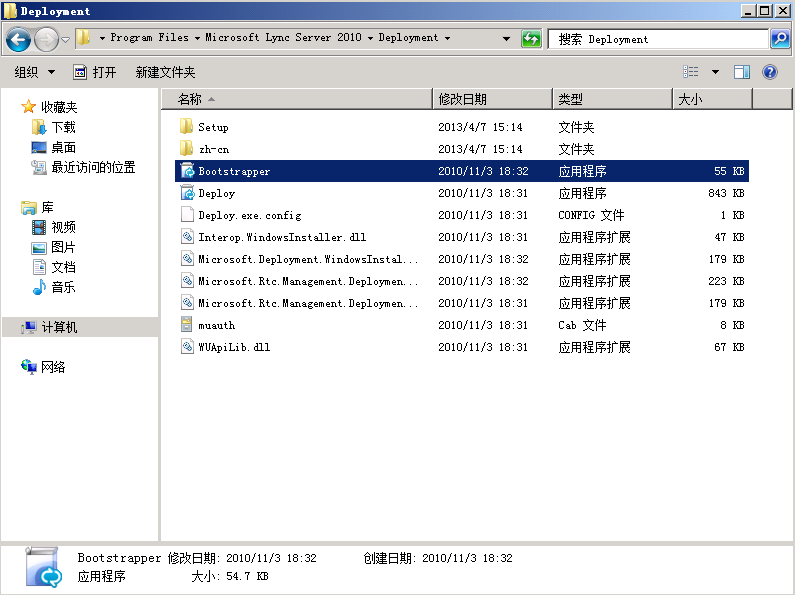Click the muauth file name
The image size is (795, 595).
216,325
